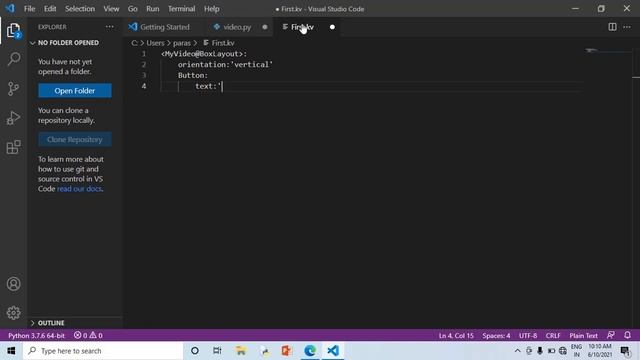Viewport: 640px width, 360px height.
Task: Open the Edit menu
Action: pyautogui.click(x=50, y=9)
